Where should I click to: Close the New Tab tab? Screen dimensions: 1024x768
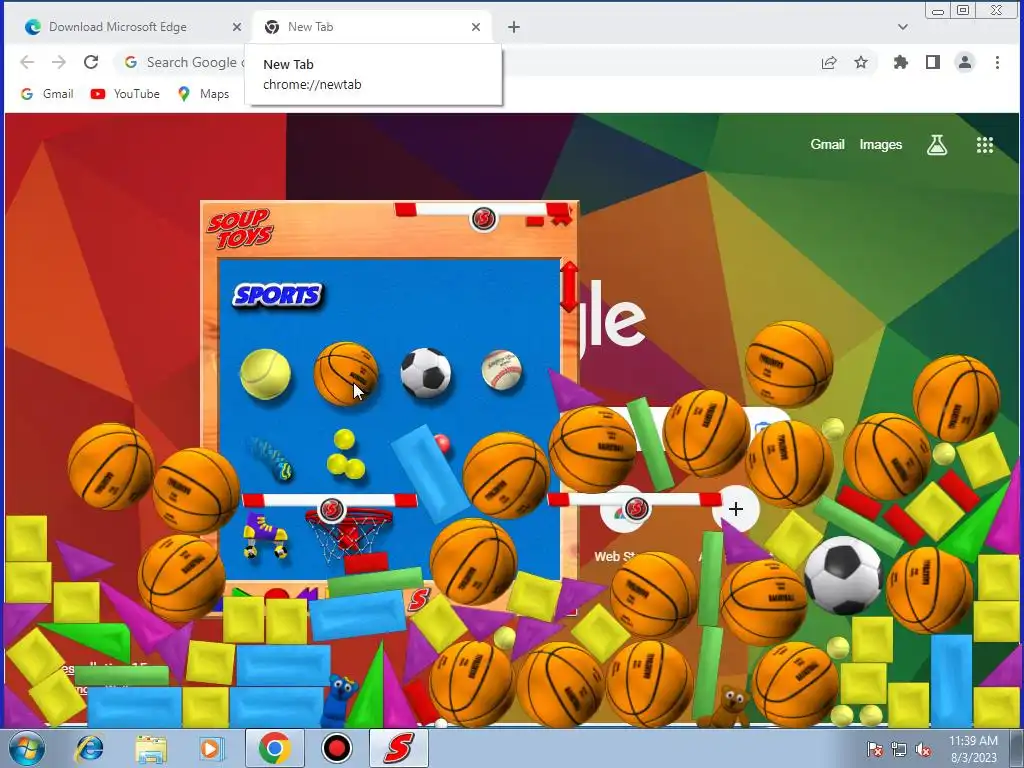click(x=475, y=27)
